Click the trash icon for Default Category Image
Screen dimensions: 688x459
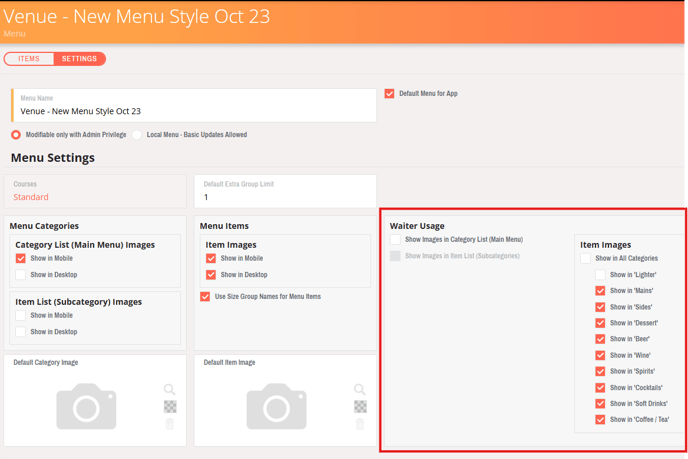[170, 424]
